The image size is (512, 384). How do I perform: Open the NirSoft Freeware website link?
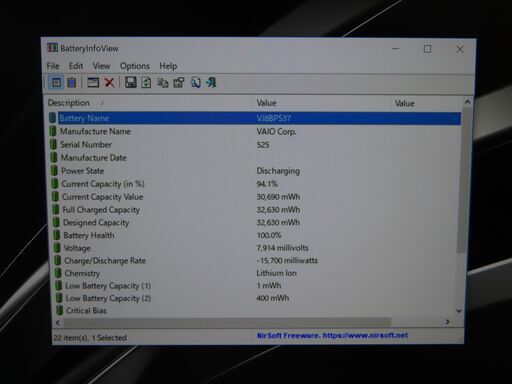click(332, 335)
